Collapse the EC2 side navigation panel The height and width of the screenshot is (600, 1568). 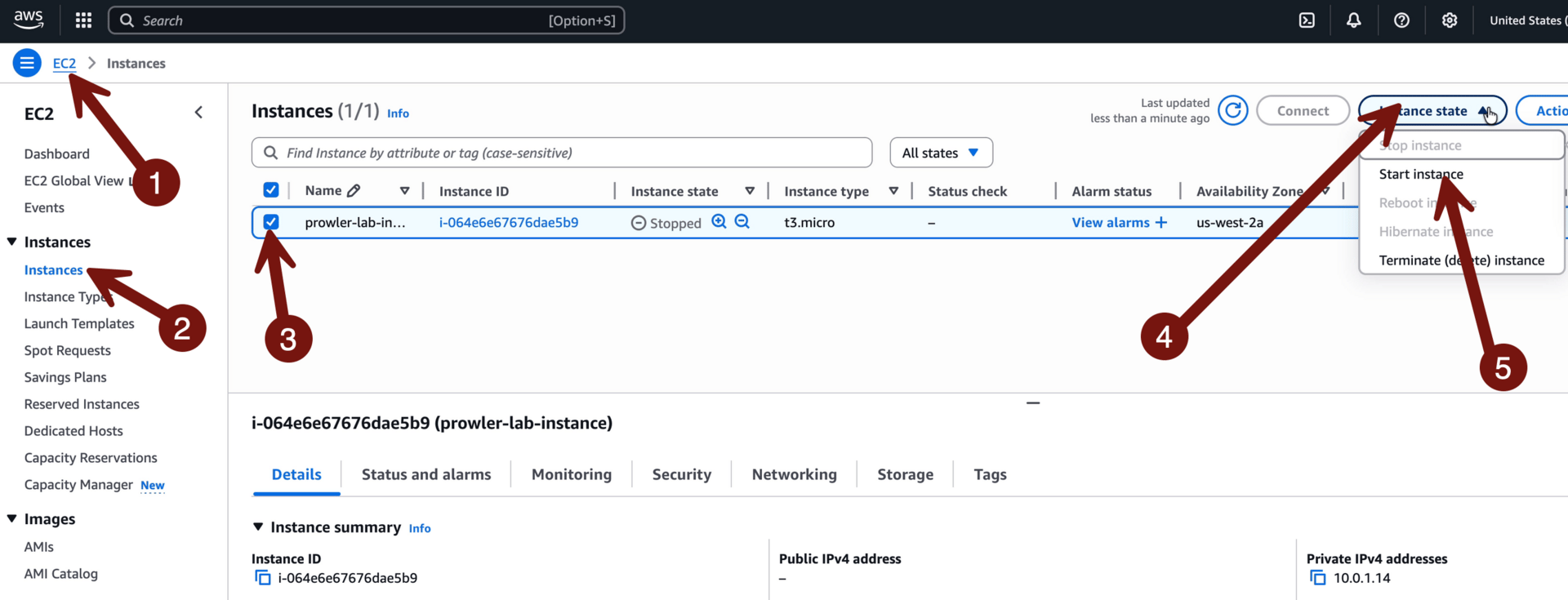(x=198, y=113)
